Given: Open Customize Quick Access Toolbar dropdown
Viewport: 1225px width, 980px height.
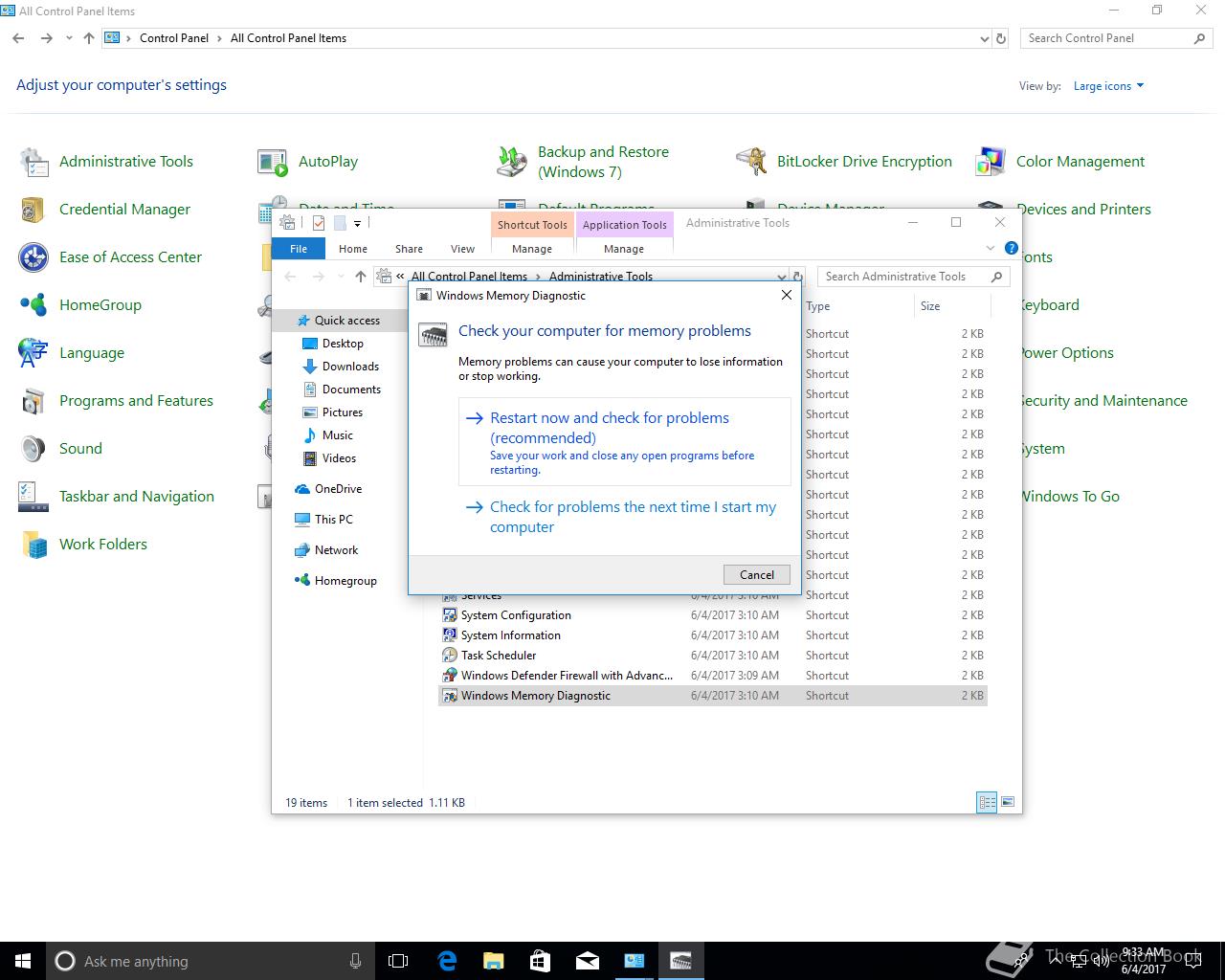Looking at the screenshot, I should point(357,224).
